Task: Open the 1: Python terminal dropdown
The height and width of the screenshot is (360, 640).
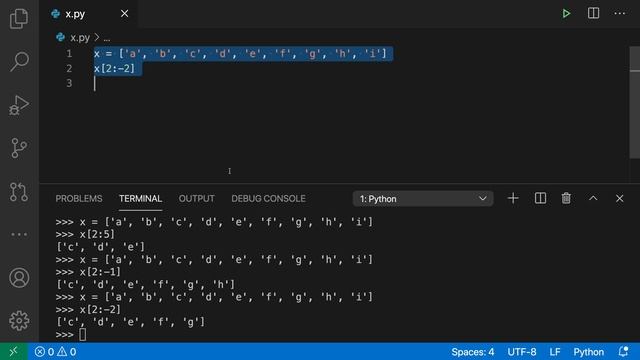Action: tap(423, 199)
